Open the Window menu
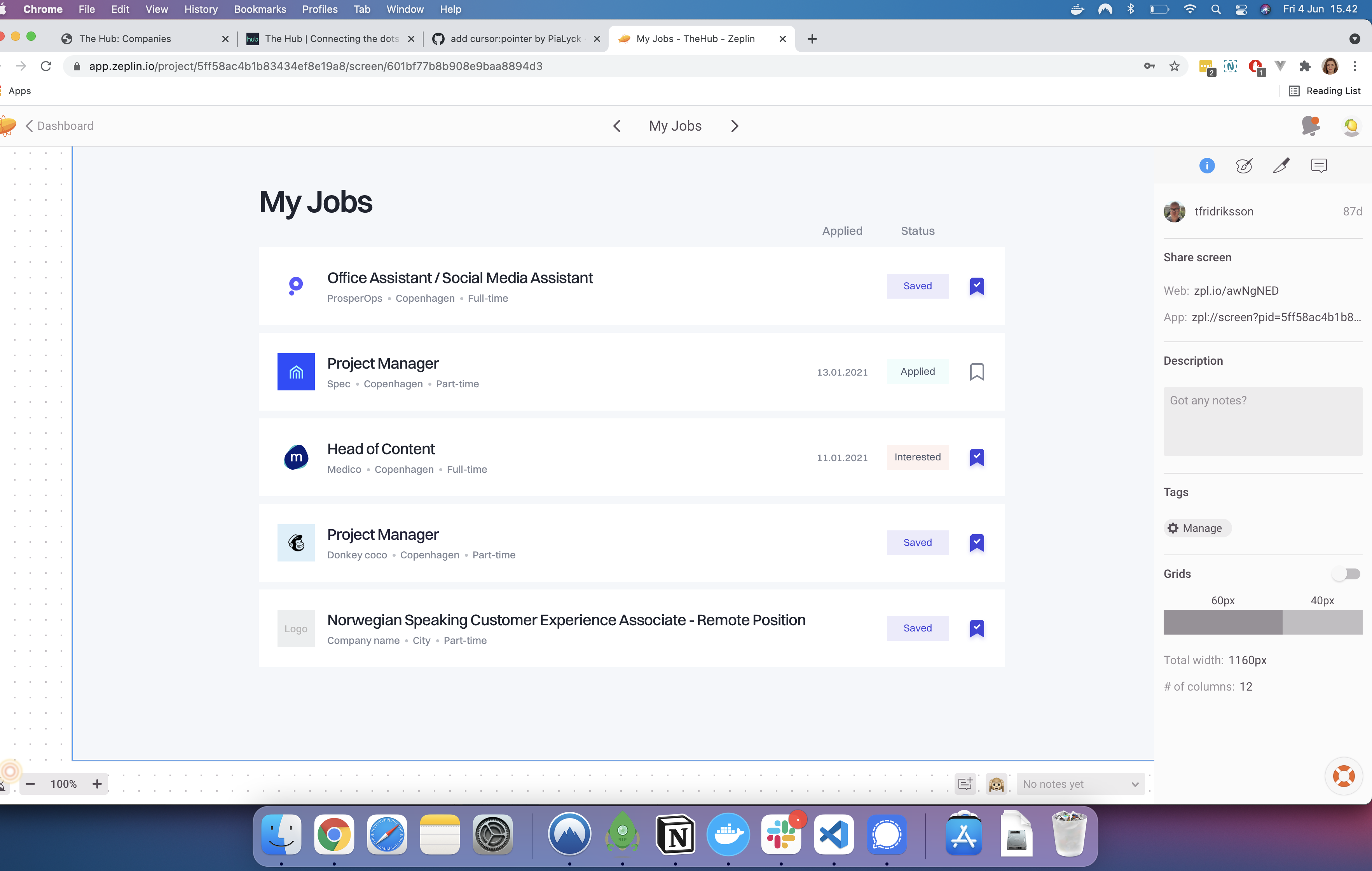 pos(405,9)
